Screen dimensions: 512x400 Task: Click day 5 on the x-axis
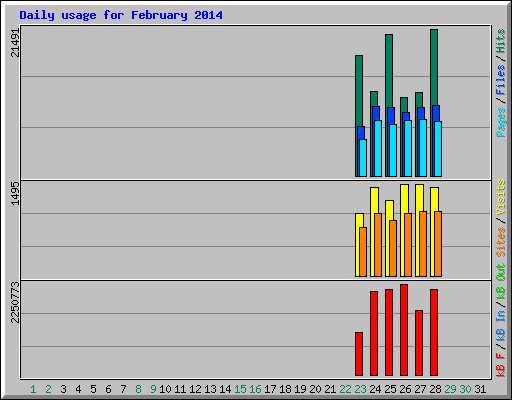click(93, 389)
